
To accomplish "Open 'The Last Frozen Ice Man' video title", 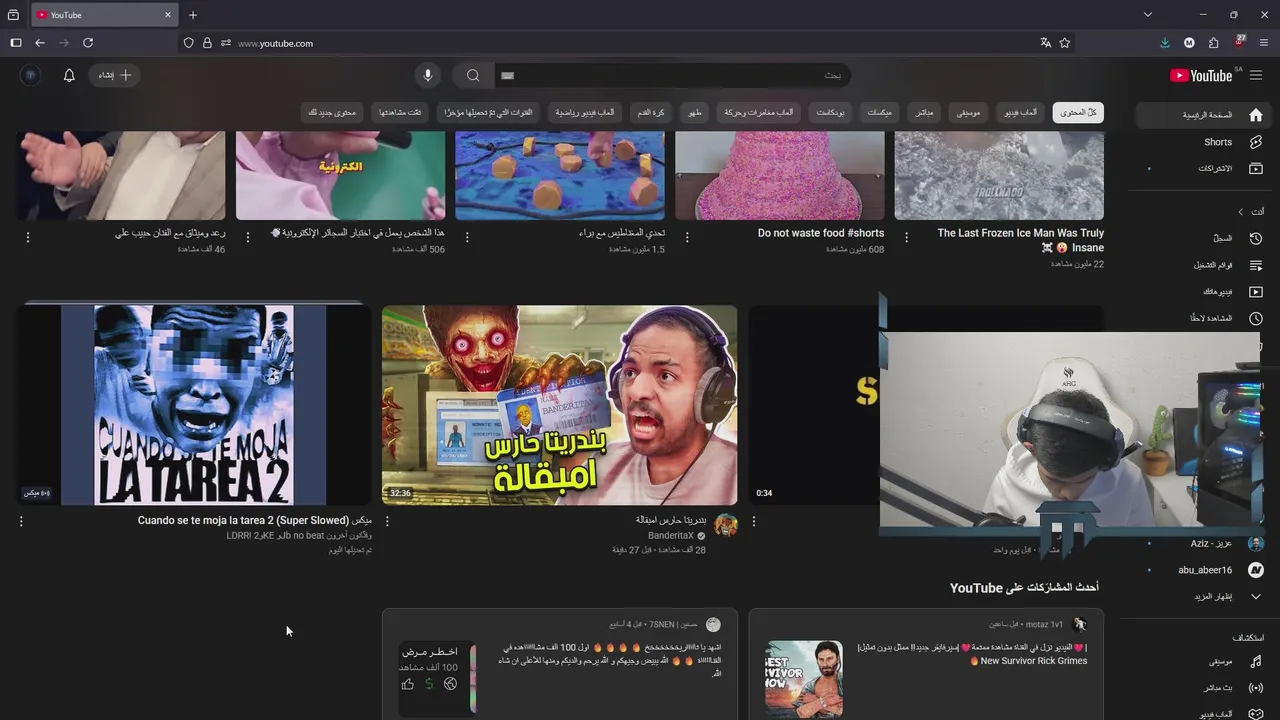I will 1020,240.
